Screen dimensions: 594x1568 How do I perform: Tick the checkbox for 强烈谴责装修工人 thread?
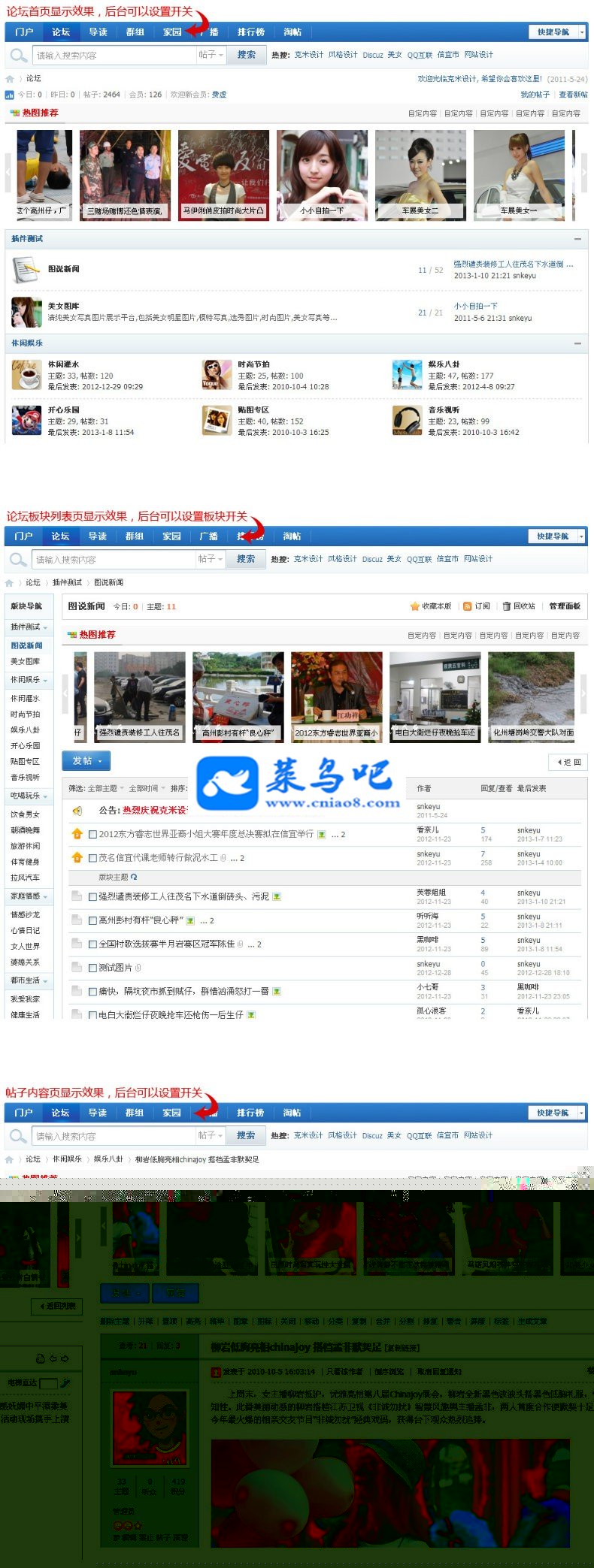click(92, 896)
